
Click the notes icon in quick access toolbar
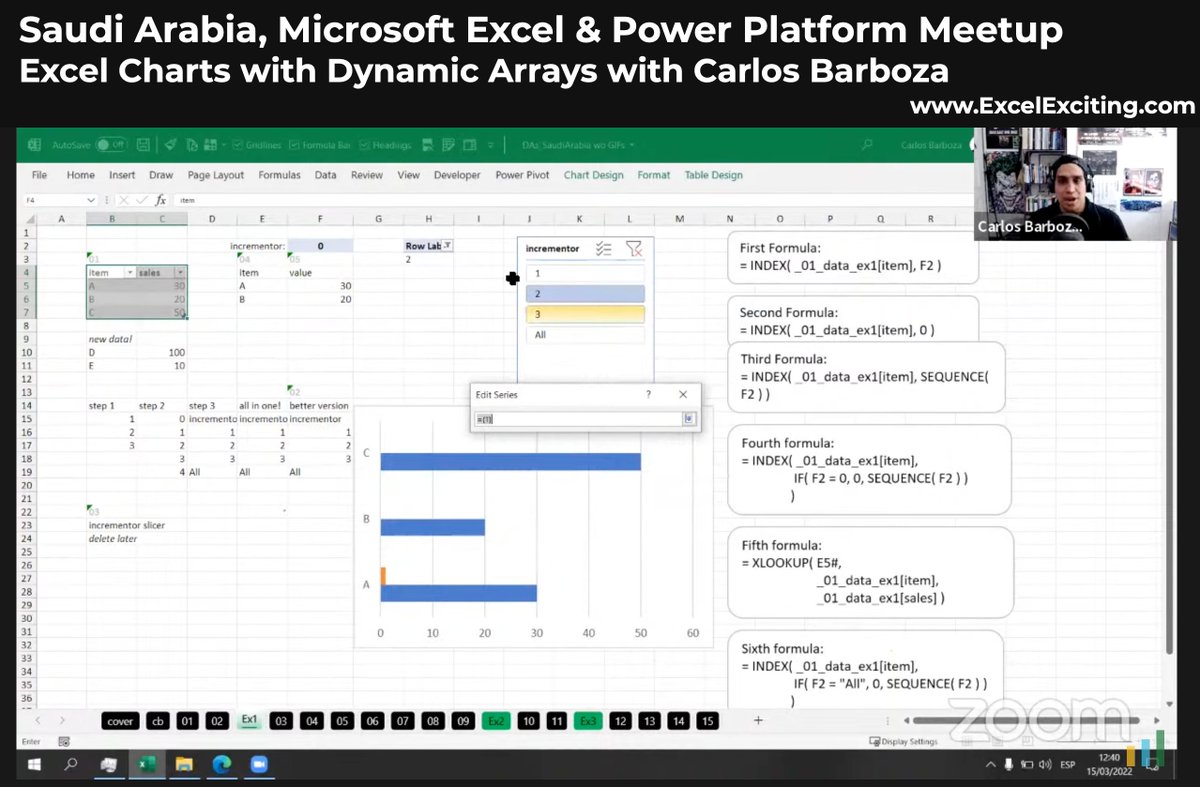(447, 145)
